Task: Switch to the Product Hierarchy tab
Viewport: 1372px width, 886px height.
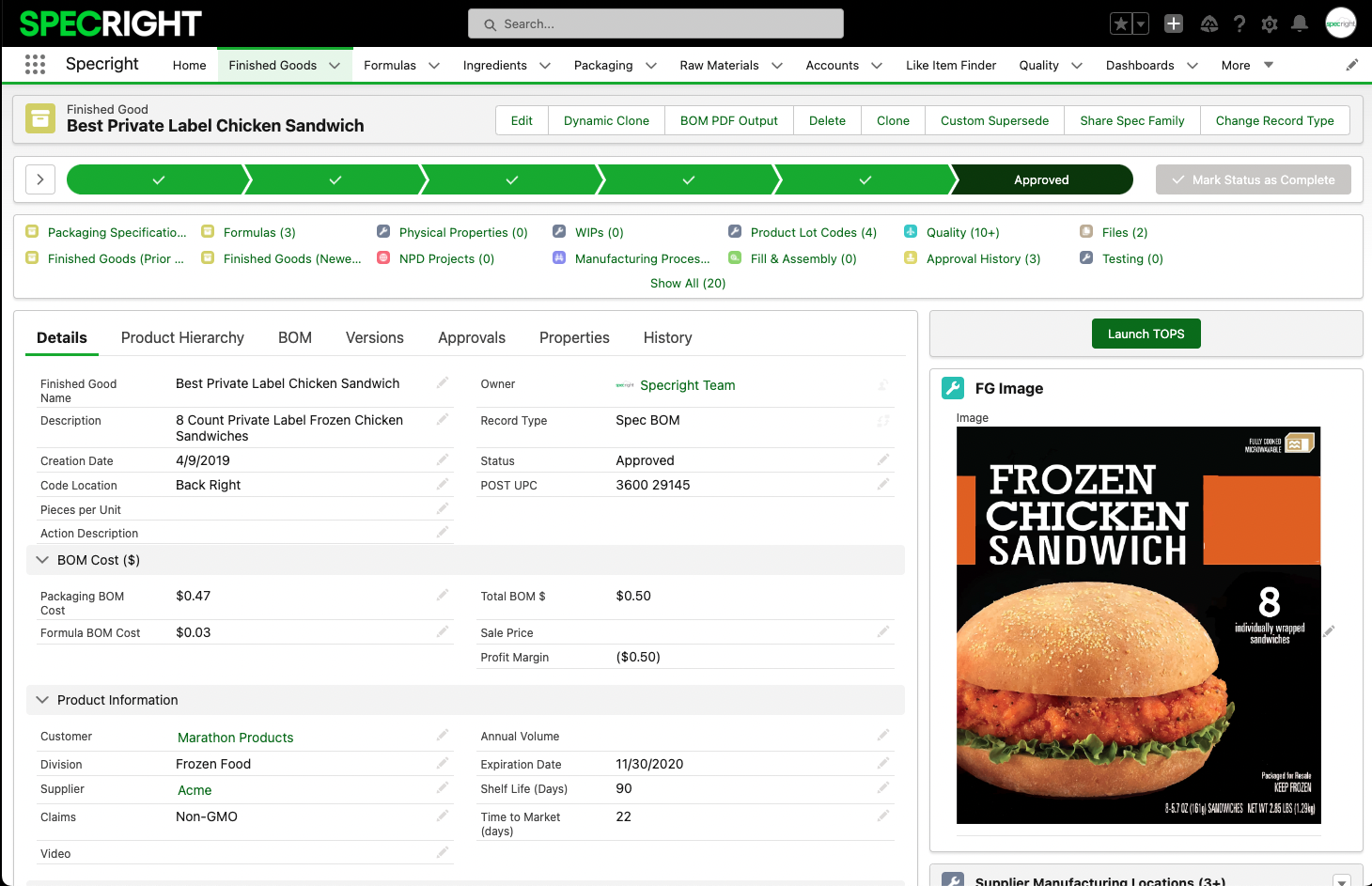Action: click(x=182, y=337)
